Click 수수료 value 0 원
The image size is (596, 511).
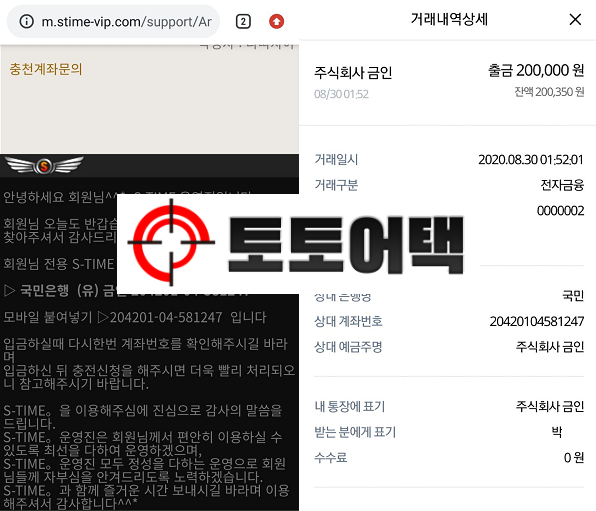point(574,457)
